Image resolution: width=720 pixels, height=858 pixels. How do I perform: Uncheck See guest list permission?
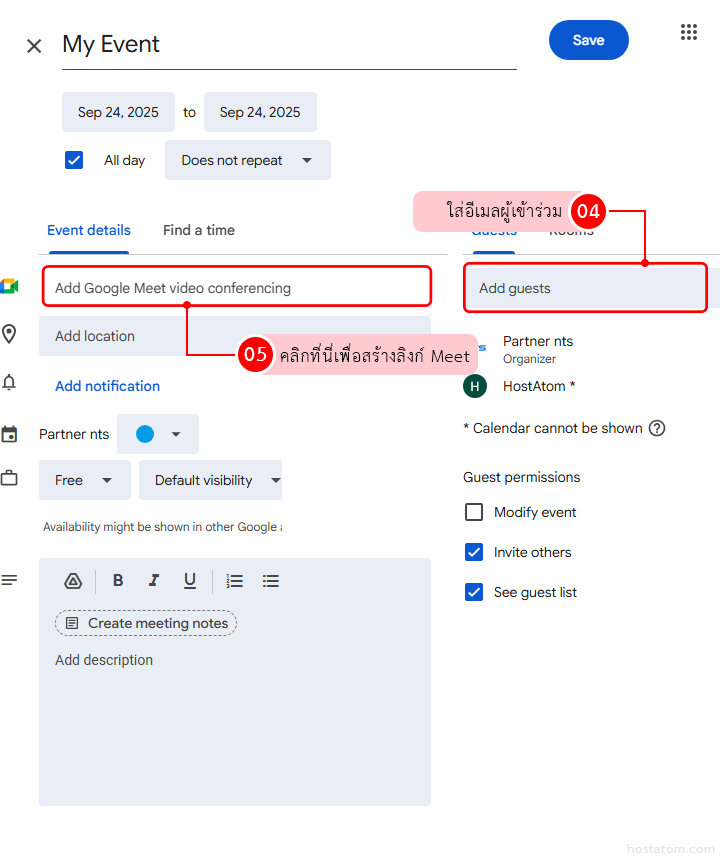(474, 592)
